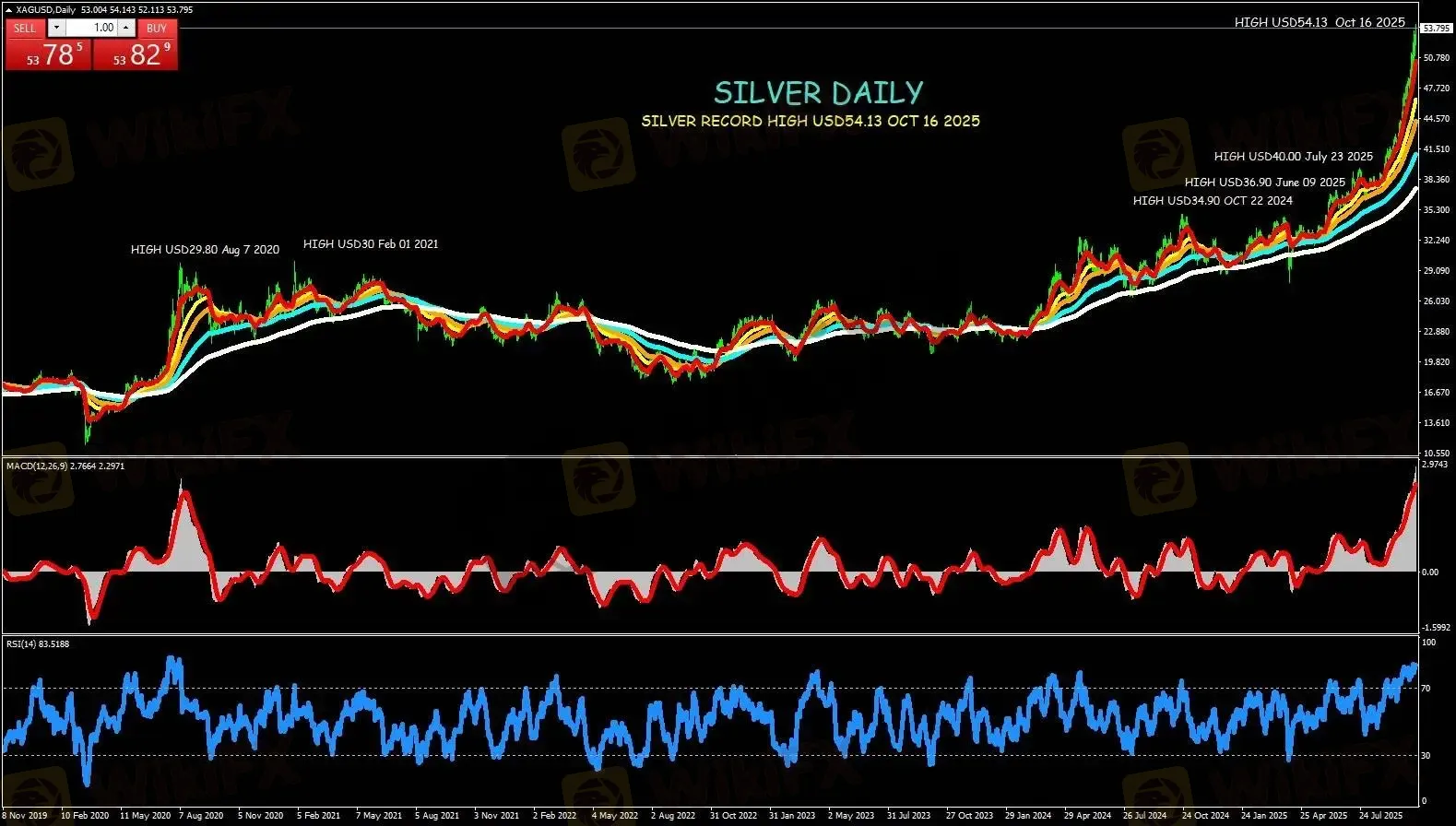Click the 50.780 price axis value

(1436, 58)
